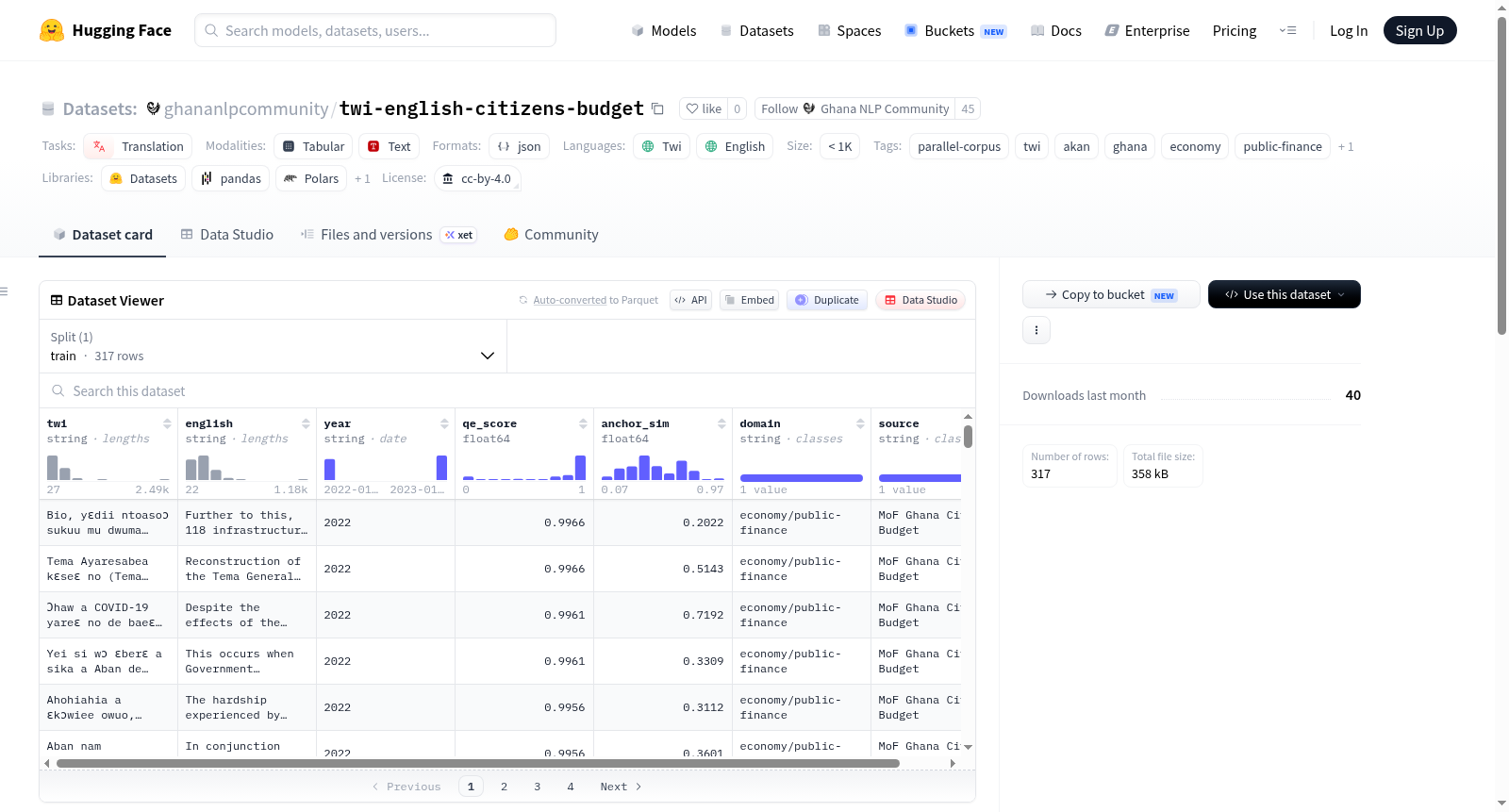The image size is (1509, 812).
Task: Like the dataset with heart button
Action: point(704,108)
